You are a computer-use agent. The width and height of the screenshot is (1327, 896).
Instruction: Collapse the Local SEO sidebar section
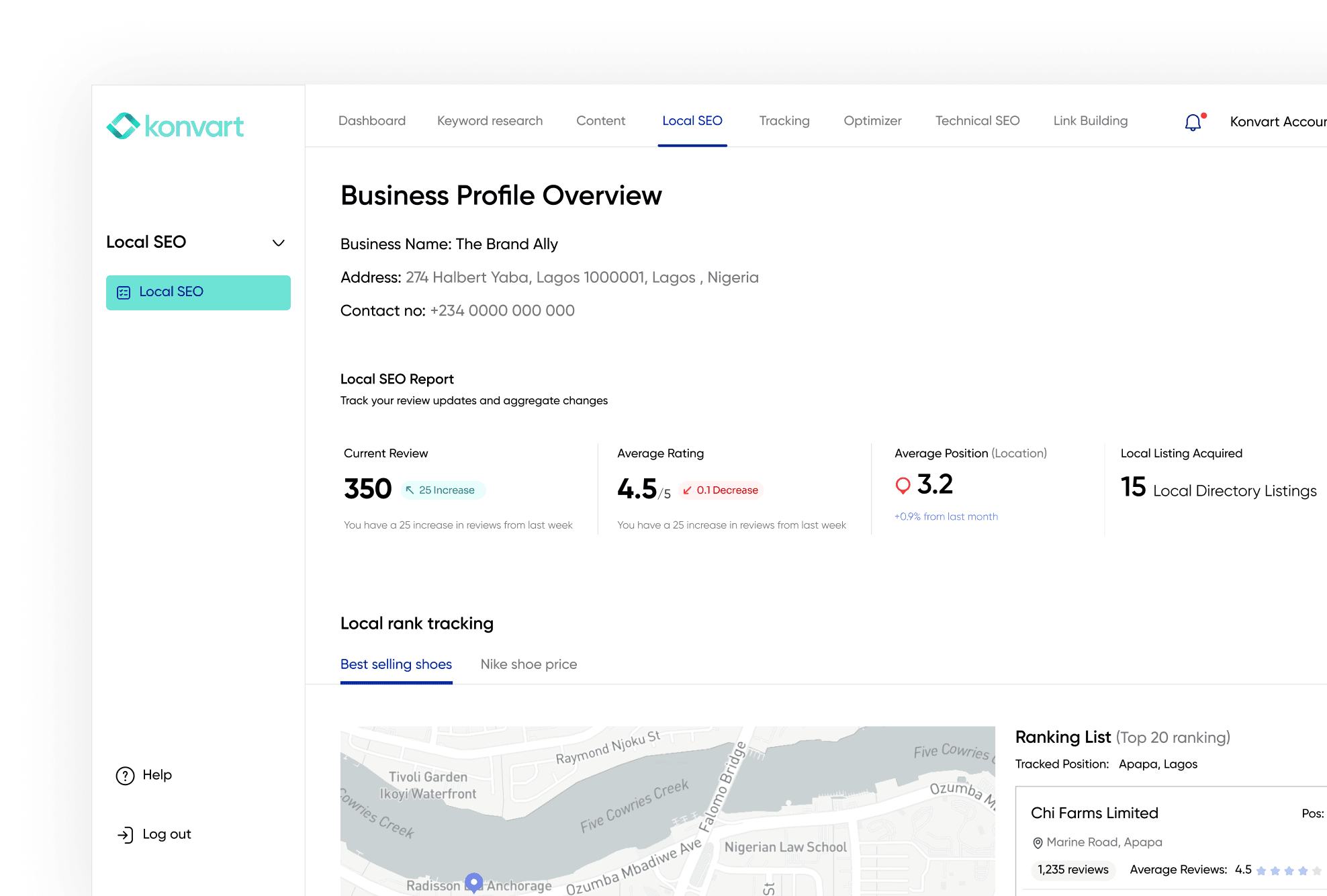pos(279,242)
